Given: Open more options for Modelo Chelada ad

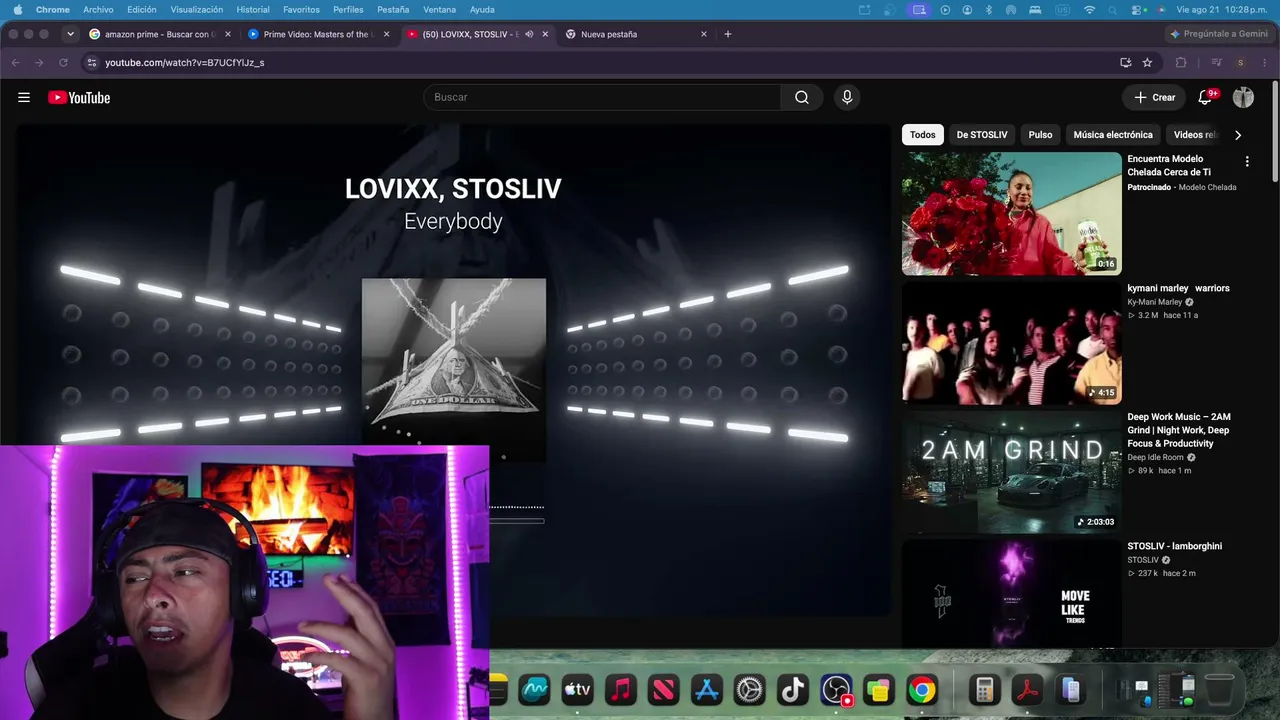Looking at the screenshot, I should tap(1247, 161).
